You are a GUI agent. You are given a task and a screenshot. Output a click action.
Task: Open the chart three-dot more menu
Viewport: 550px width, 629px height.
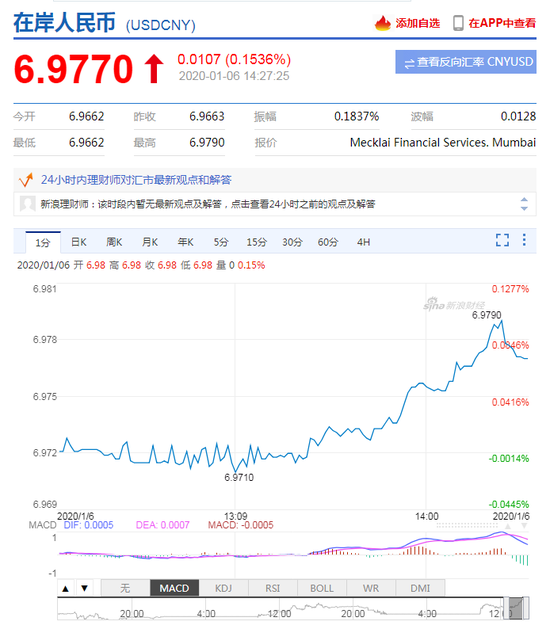(524, 240)
